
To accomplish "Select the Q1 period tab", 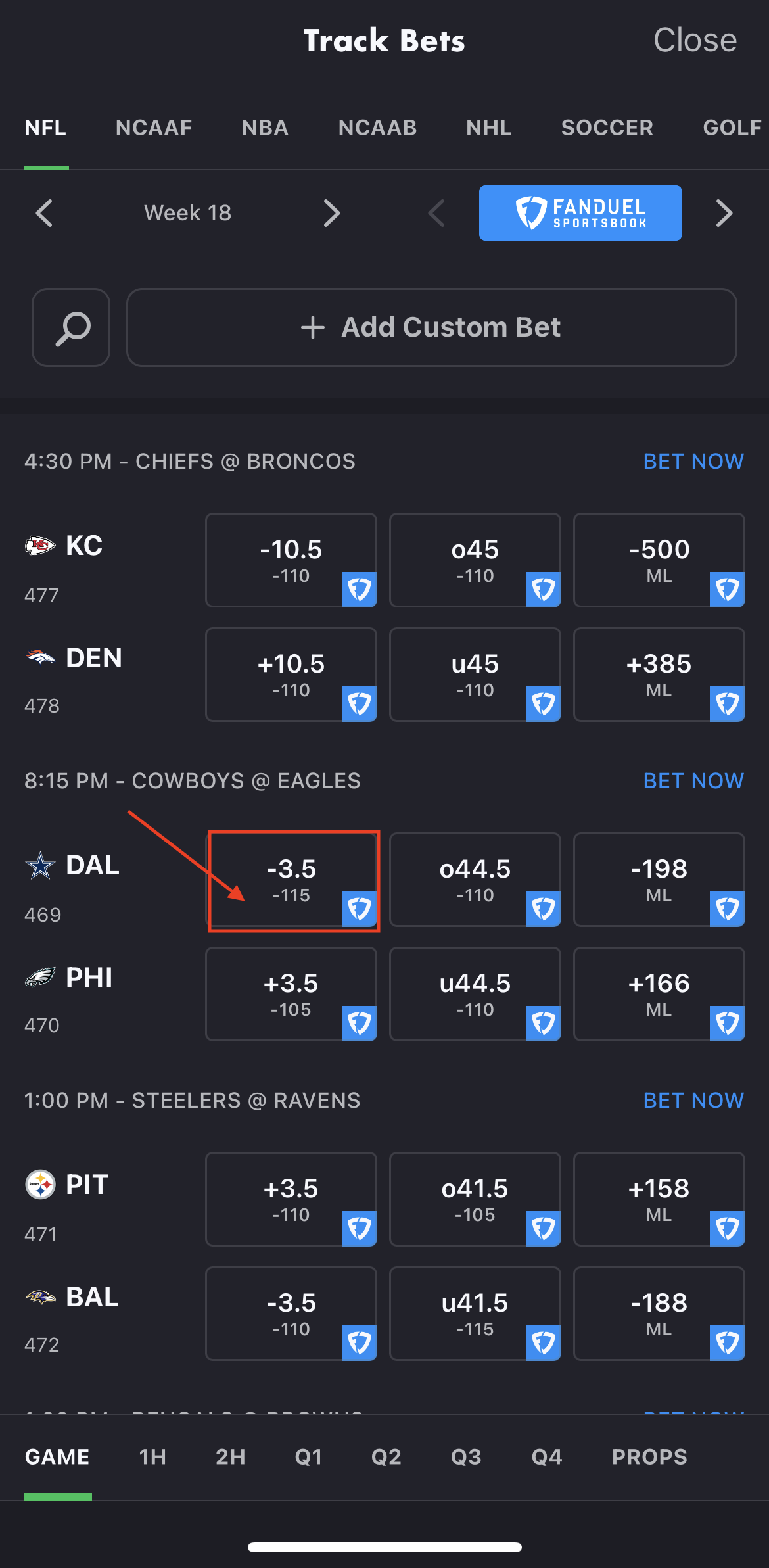I will tap(308, 1457).
